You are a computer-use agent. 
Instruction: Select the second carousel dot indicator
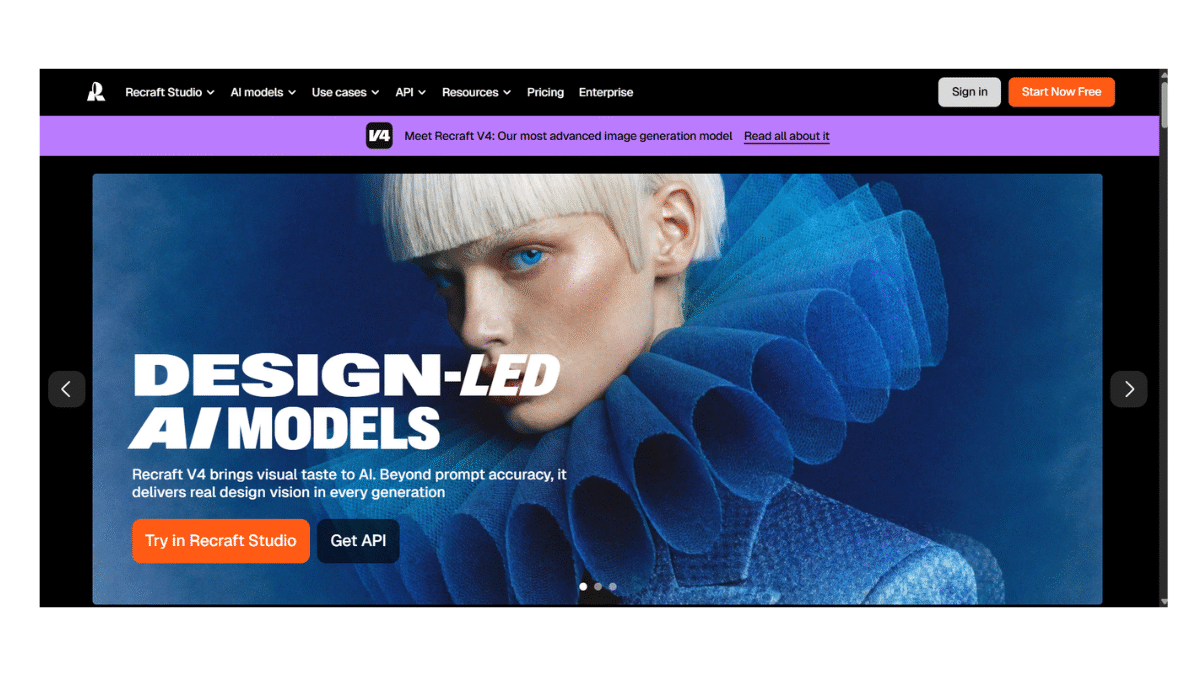coord(598,587)
